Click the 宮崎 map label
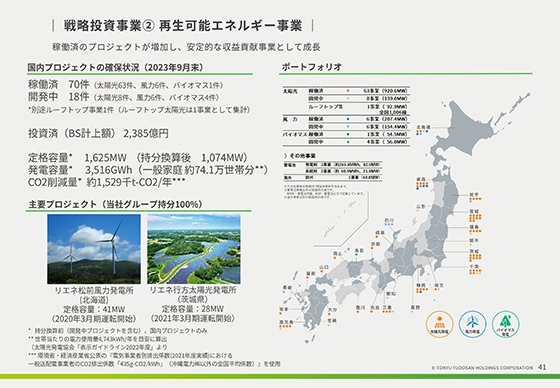This screenshot has height=388, width=560. coord(332,320)
